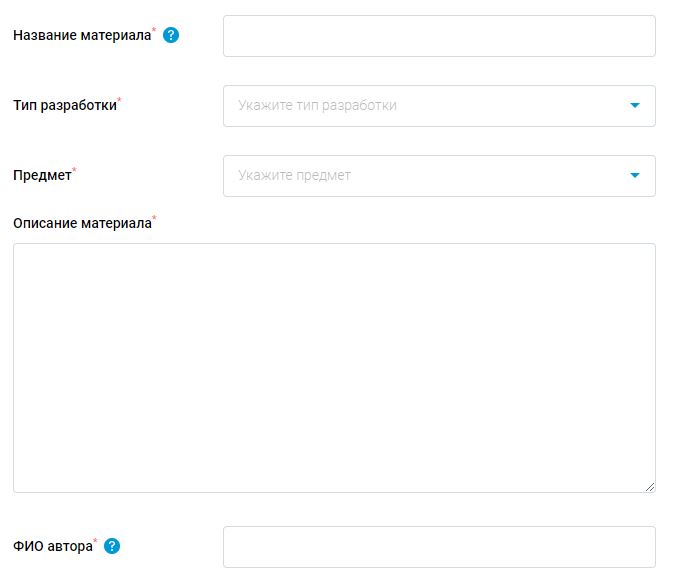682x587 pixels.
Task: Click the arrow of Тип разработки dropdown
Action: 635,105
